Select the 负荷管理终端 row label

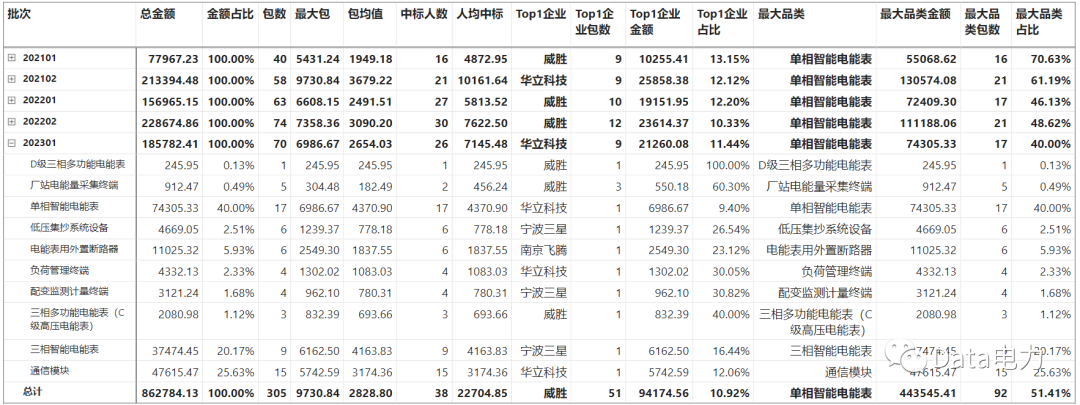pos(59,269)
